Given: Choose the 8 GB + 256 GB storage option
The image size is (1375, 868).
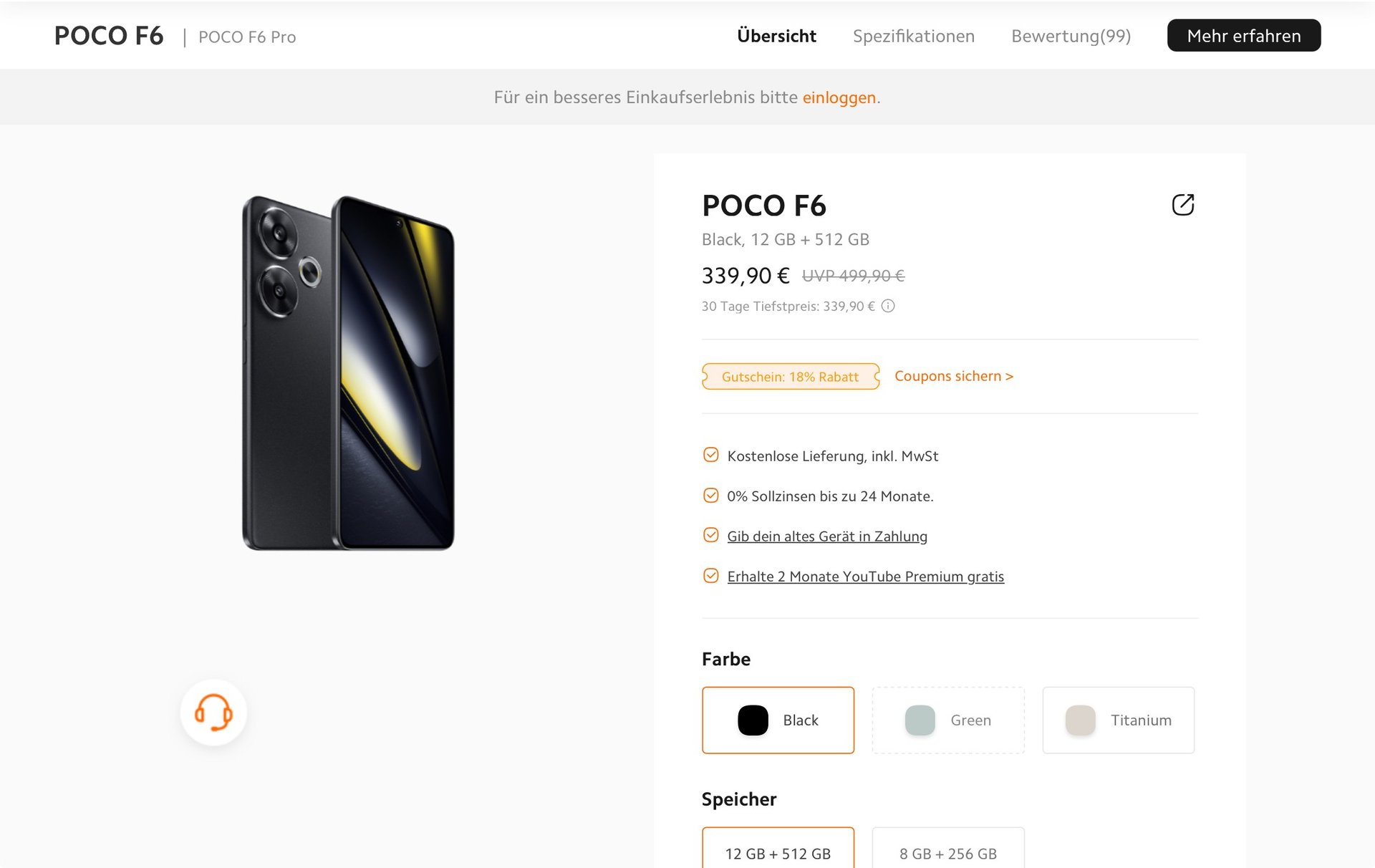Looking at the screenshot, I should coord(947,853).
